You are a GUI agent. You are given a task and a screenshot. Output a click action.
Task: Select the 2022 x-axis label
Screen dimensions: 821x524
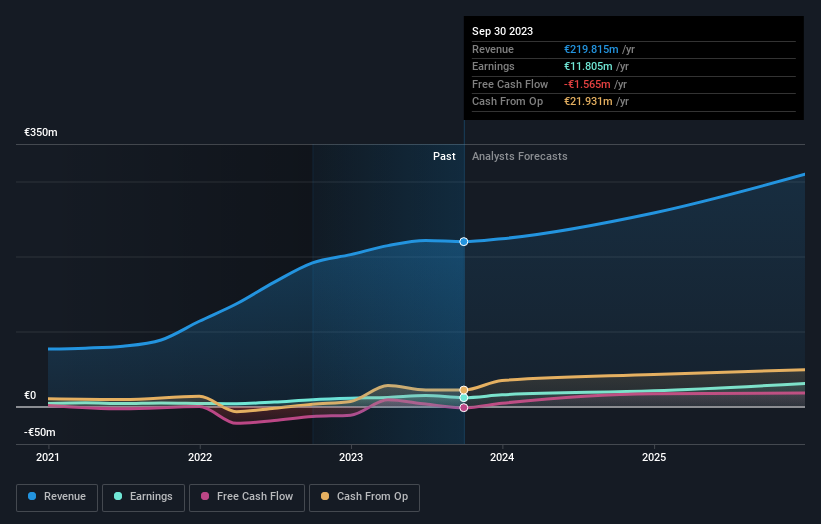(200, 458)
